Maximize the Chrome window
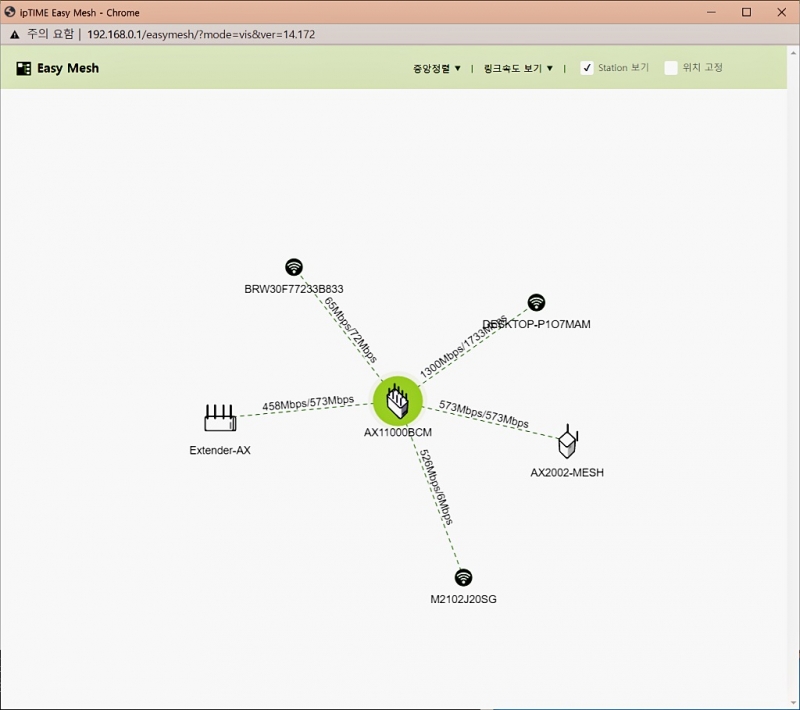This screenshot has height=710, width=800. click(x=746, y=12)
